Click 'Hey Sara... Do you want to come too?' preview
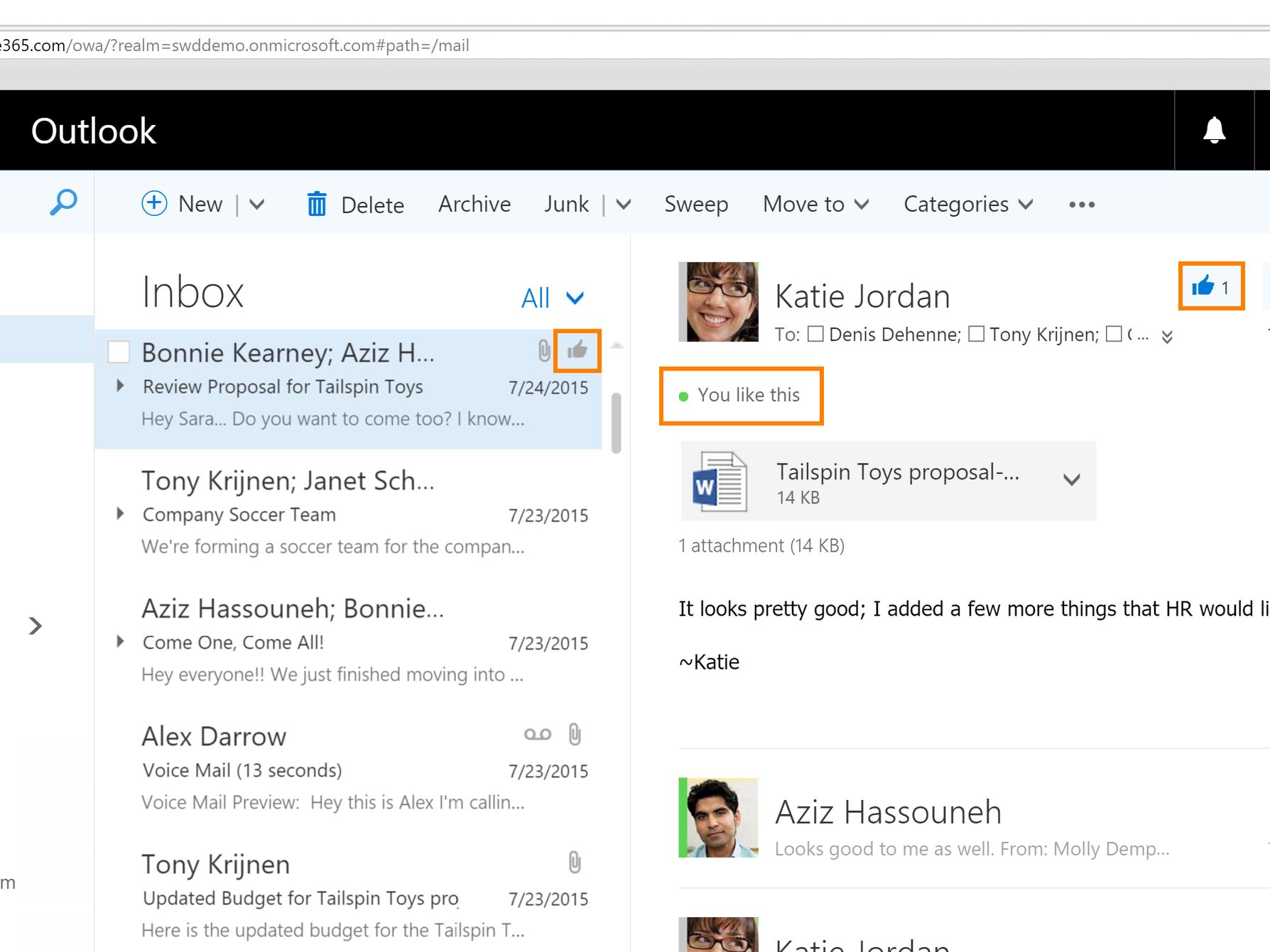This screenshot has height=952, width=1270. pos(333,419)
